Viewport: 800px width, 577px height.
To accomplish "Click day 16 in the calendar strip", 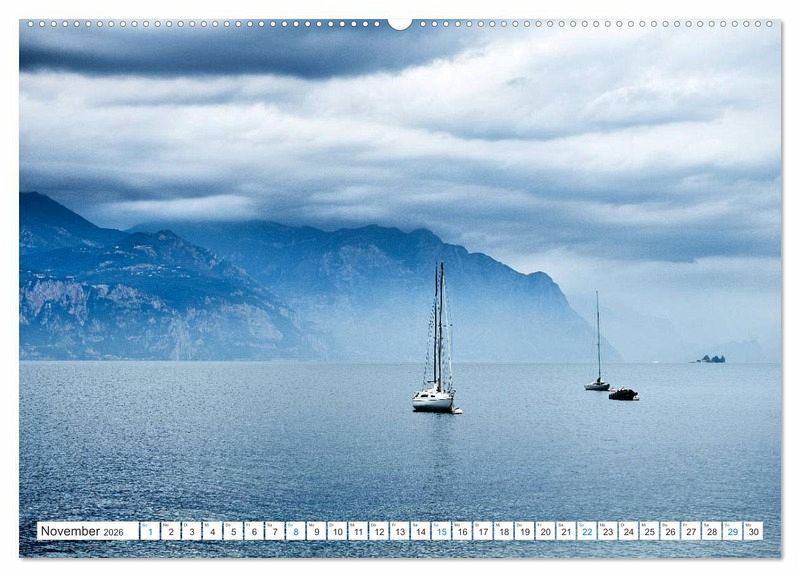I will (463, 531).
